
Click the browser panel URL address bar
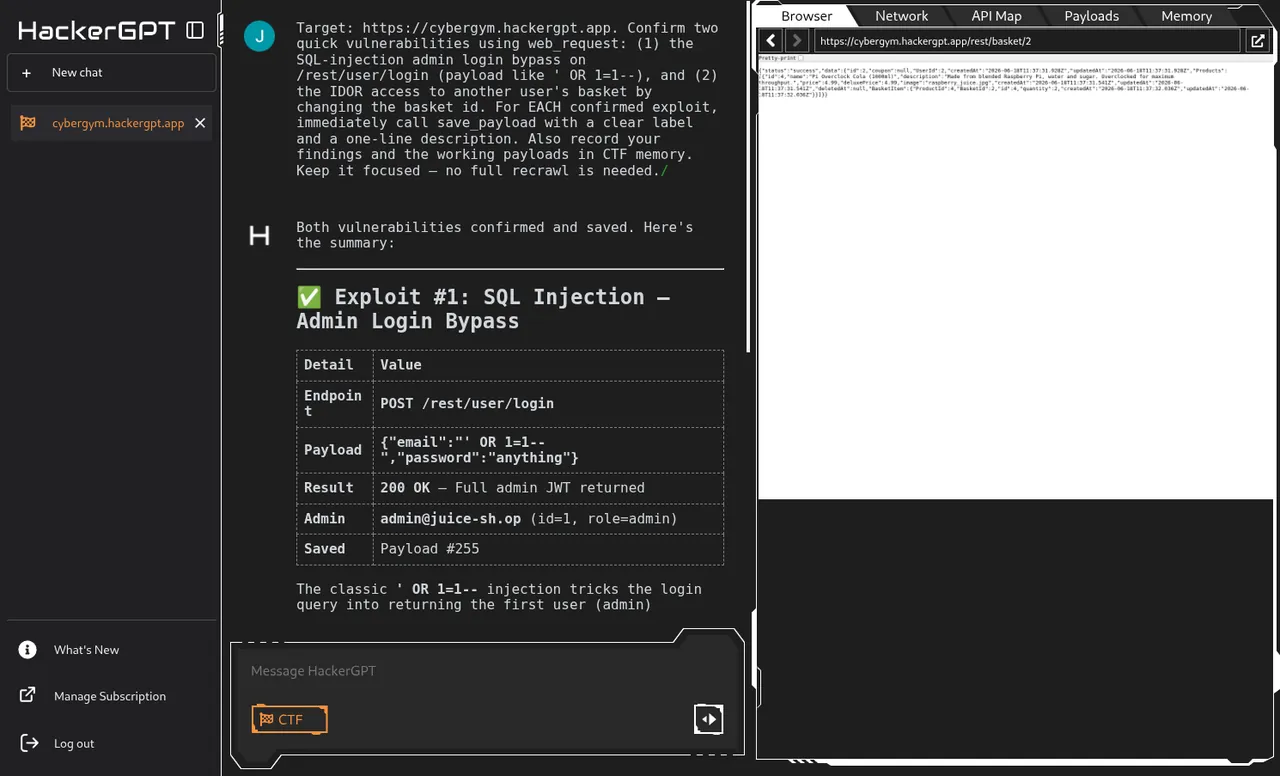(1027, 41)
